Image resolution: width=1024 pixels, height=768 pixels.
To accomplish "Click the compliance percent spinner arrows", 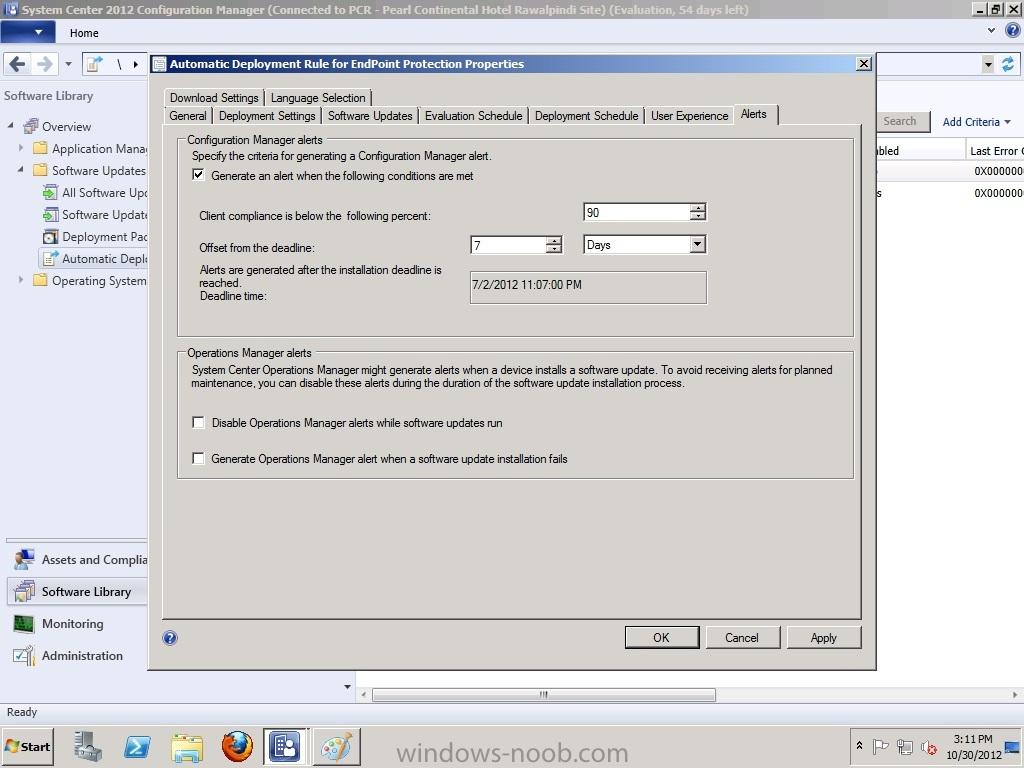I will click(x=698, y=212).
